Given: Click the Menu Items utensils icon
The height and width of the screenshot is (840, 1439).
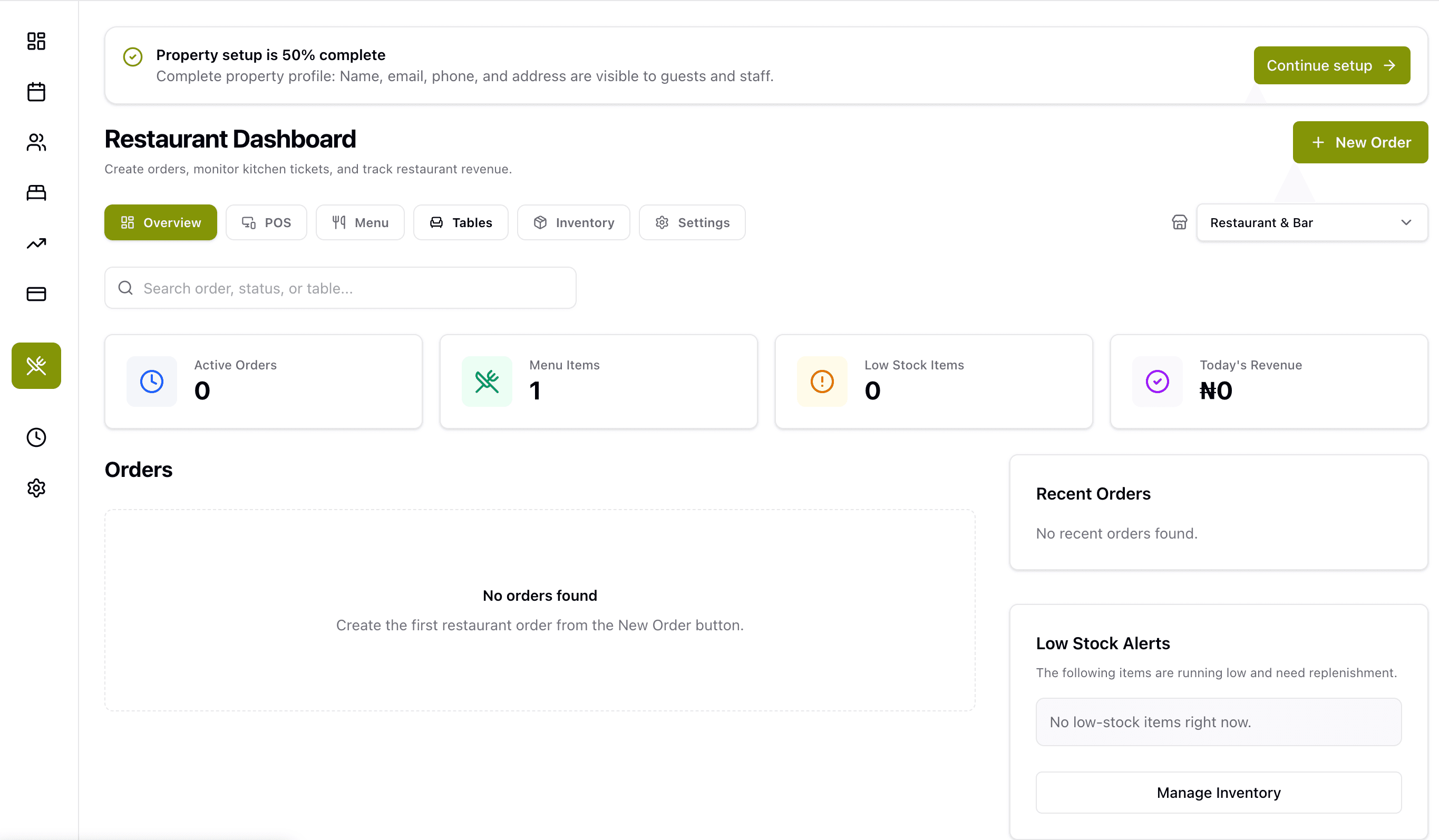Looking at the screenshot, I should [487, 382].
